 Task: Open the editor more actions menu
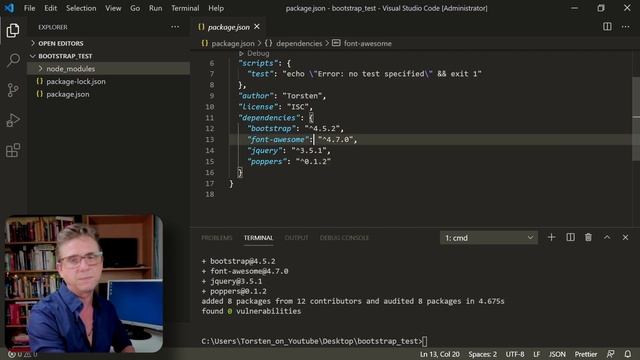click(625, 27)
